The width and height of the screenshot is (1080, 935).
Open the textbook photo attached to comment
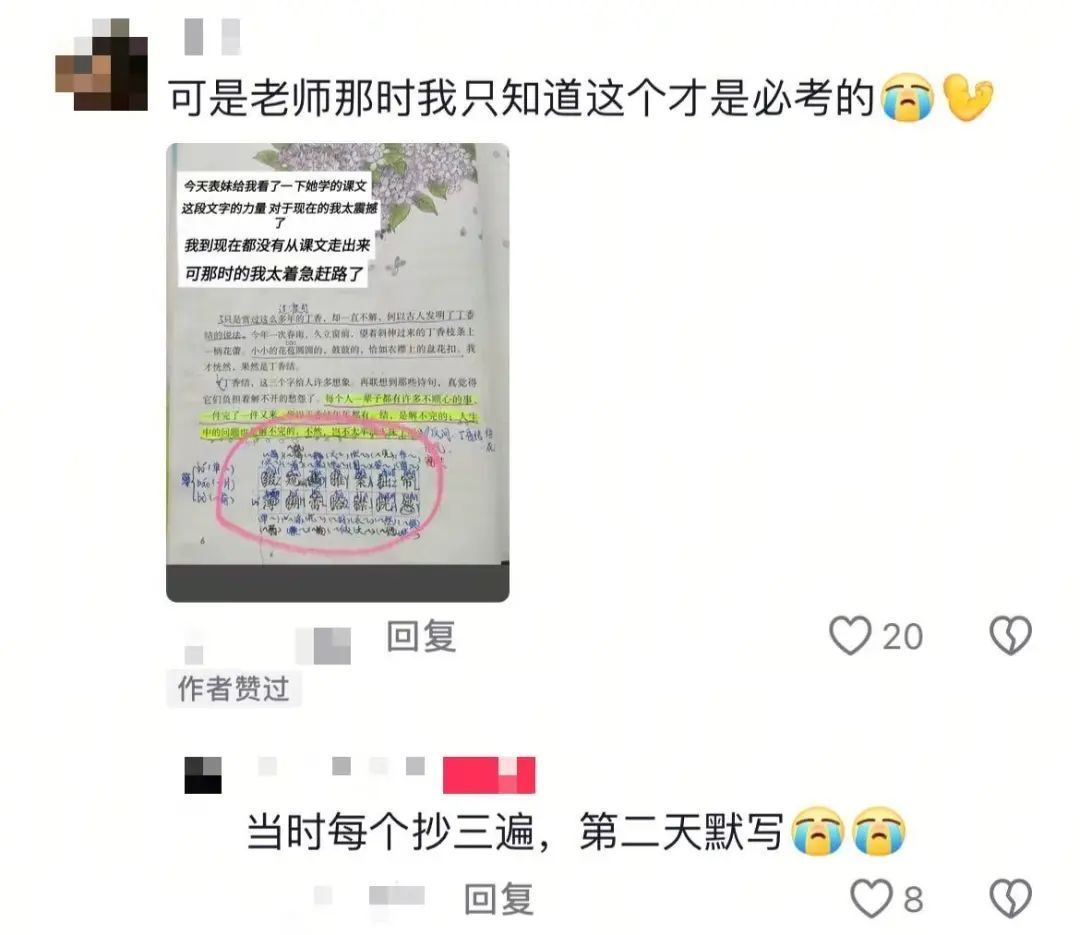(x=338, y=372)
